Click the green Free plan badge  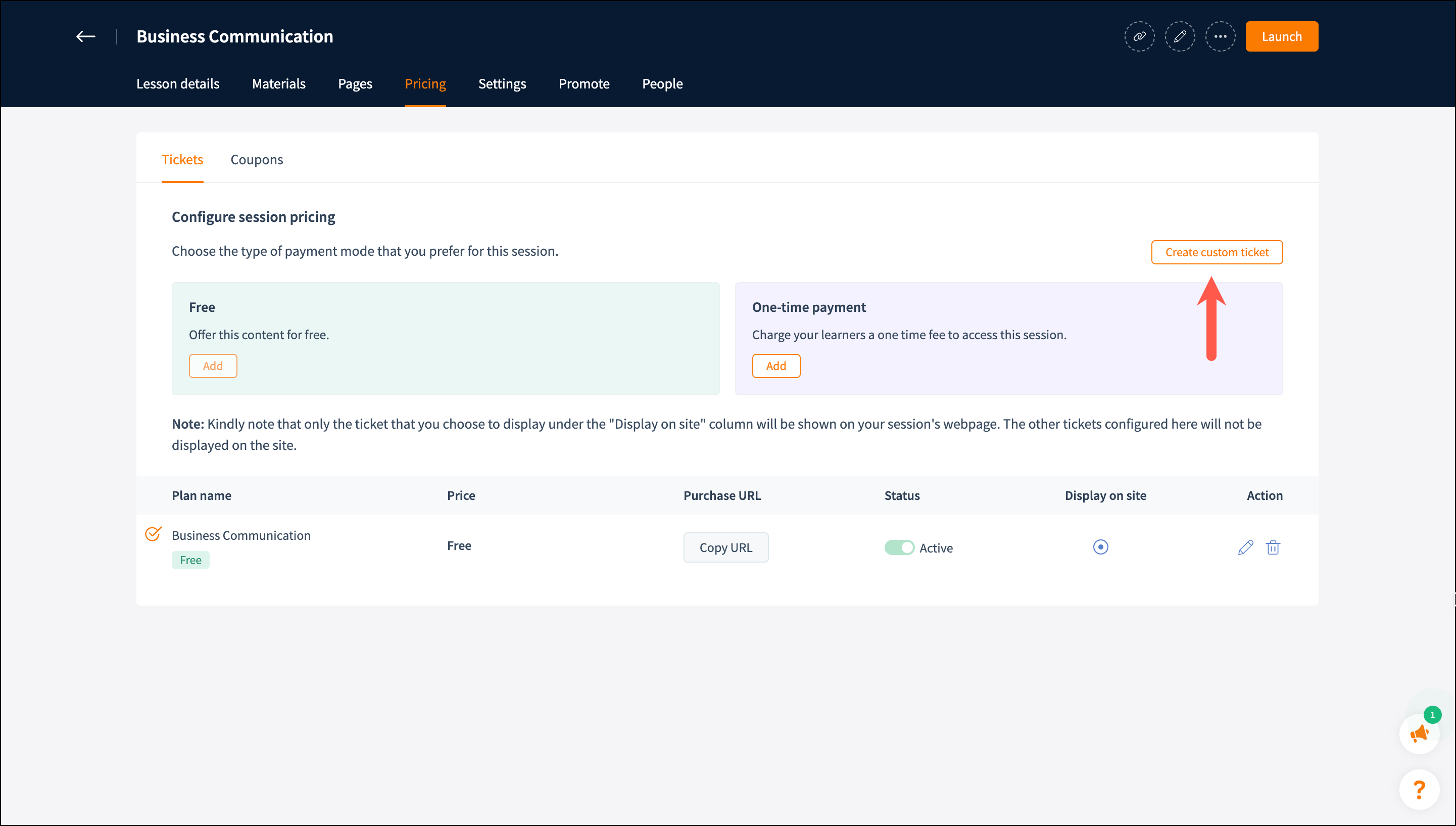[x=190, y=561]
